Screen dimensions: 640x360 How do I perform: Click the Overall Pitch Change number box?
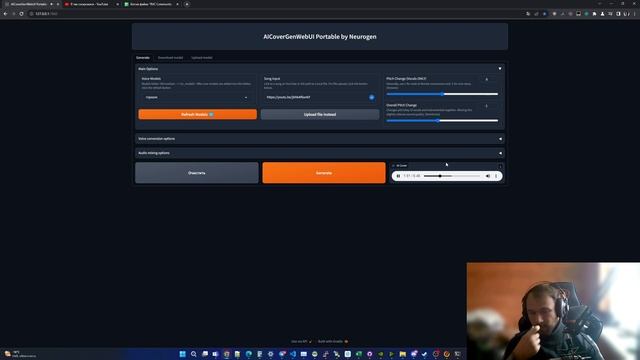489,106
